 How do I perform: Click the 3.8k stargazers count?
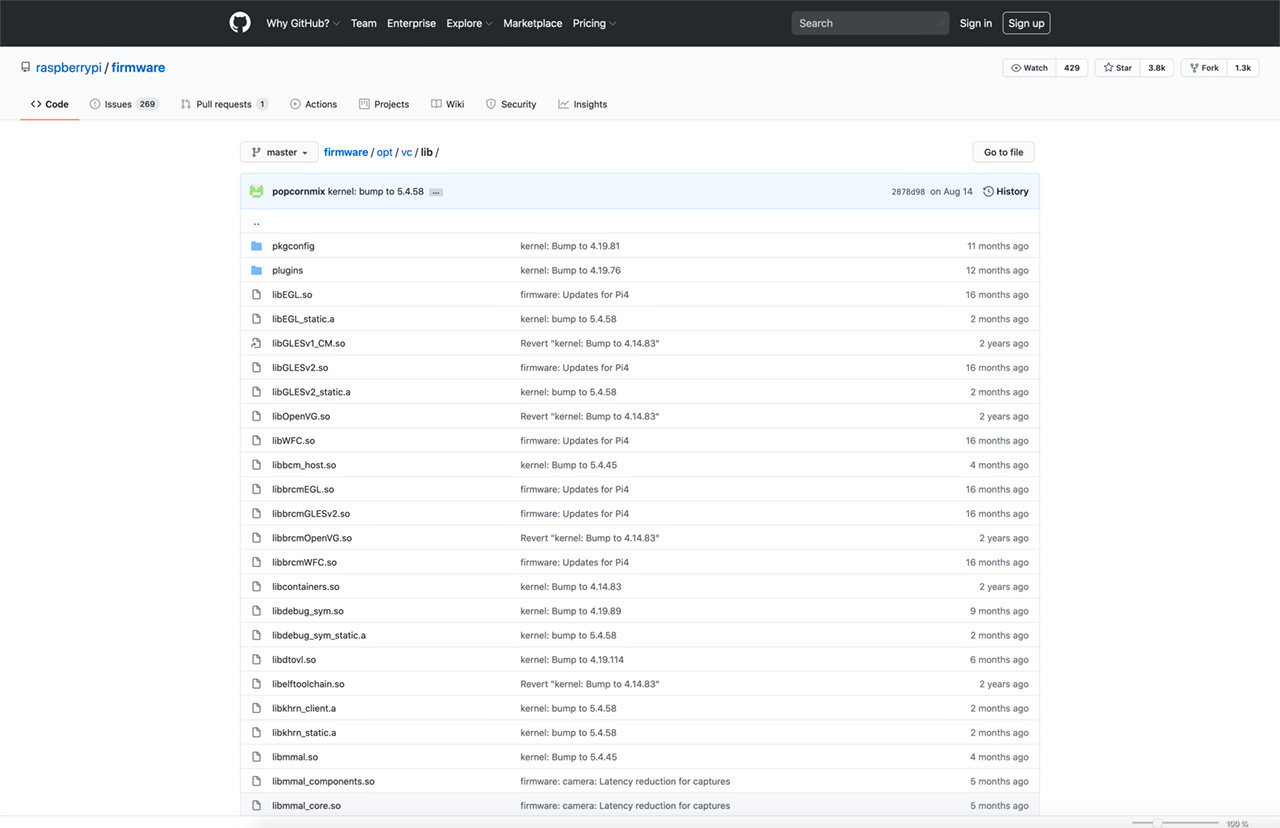click(x=1156, y=68)
